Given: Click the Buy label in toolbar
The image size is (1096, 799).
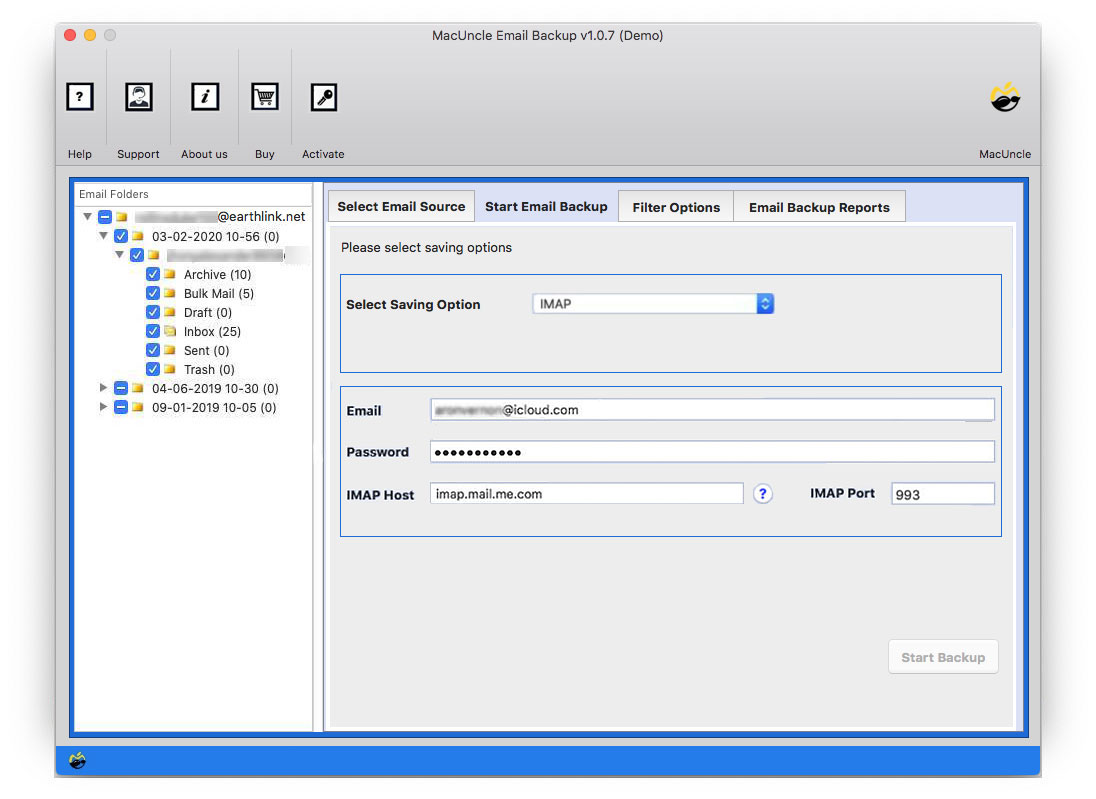Looking at the screenshot, I should pos(265,154).
